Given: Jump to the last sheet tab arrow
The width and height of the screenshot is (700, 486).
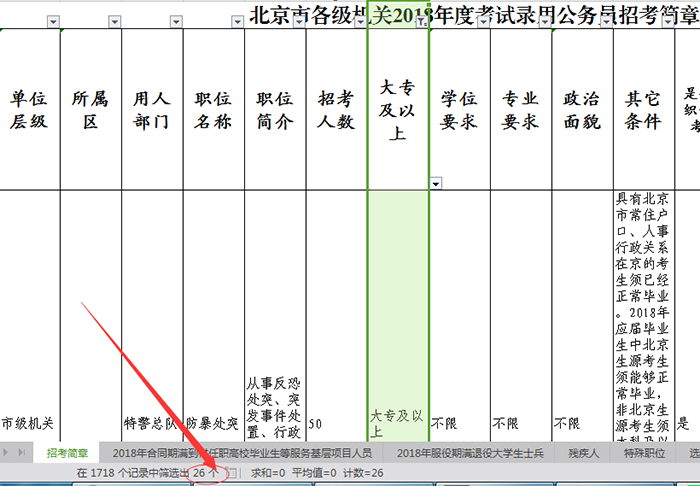Looking at the screenshot, I should click(22, 453).
